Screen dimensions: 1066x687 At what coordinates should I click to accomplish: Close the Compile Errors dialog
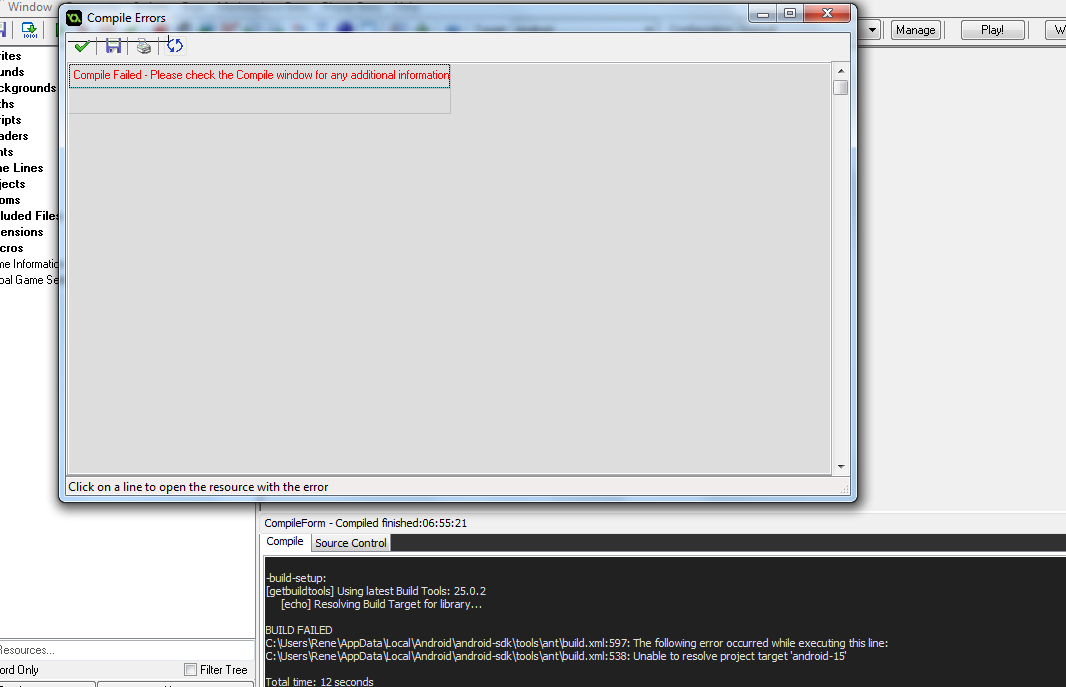pos(826,14)
